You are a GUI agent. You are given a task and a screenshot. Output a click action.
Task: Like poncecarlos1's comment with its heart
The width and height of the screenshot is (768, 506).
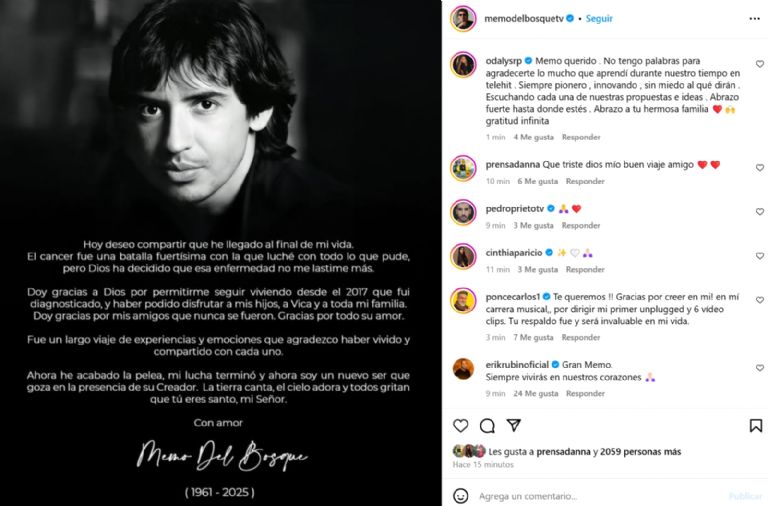pyautogui.click(x=760, y=300)
